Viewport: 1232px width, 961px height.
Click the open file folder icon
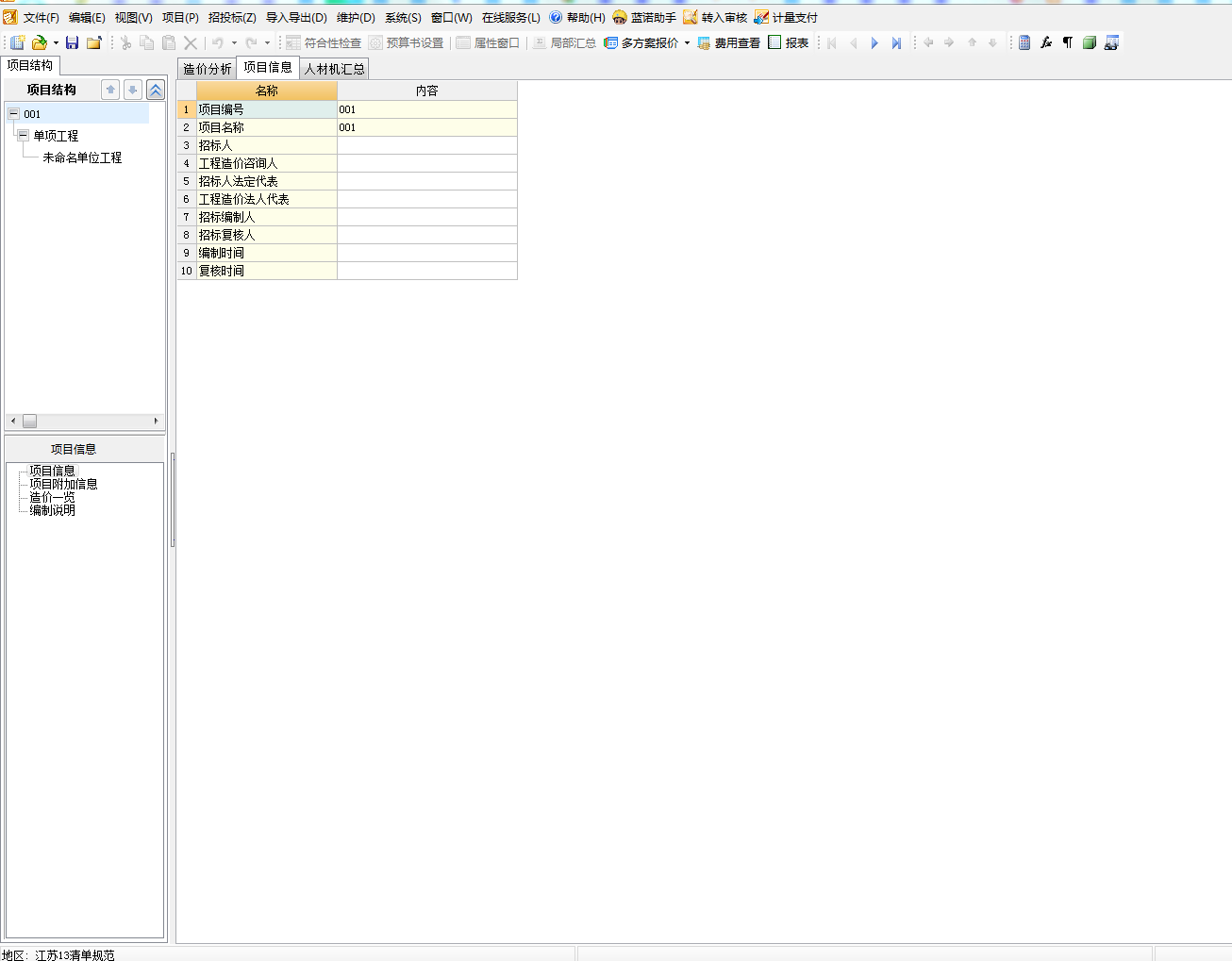pos(40,42)
